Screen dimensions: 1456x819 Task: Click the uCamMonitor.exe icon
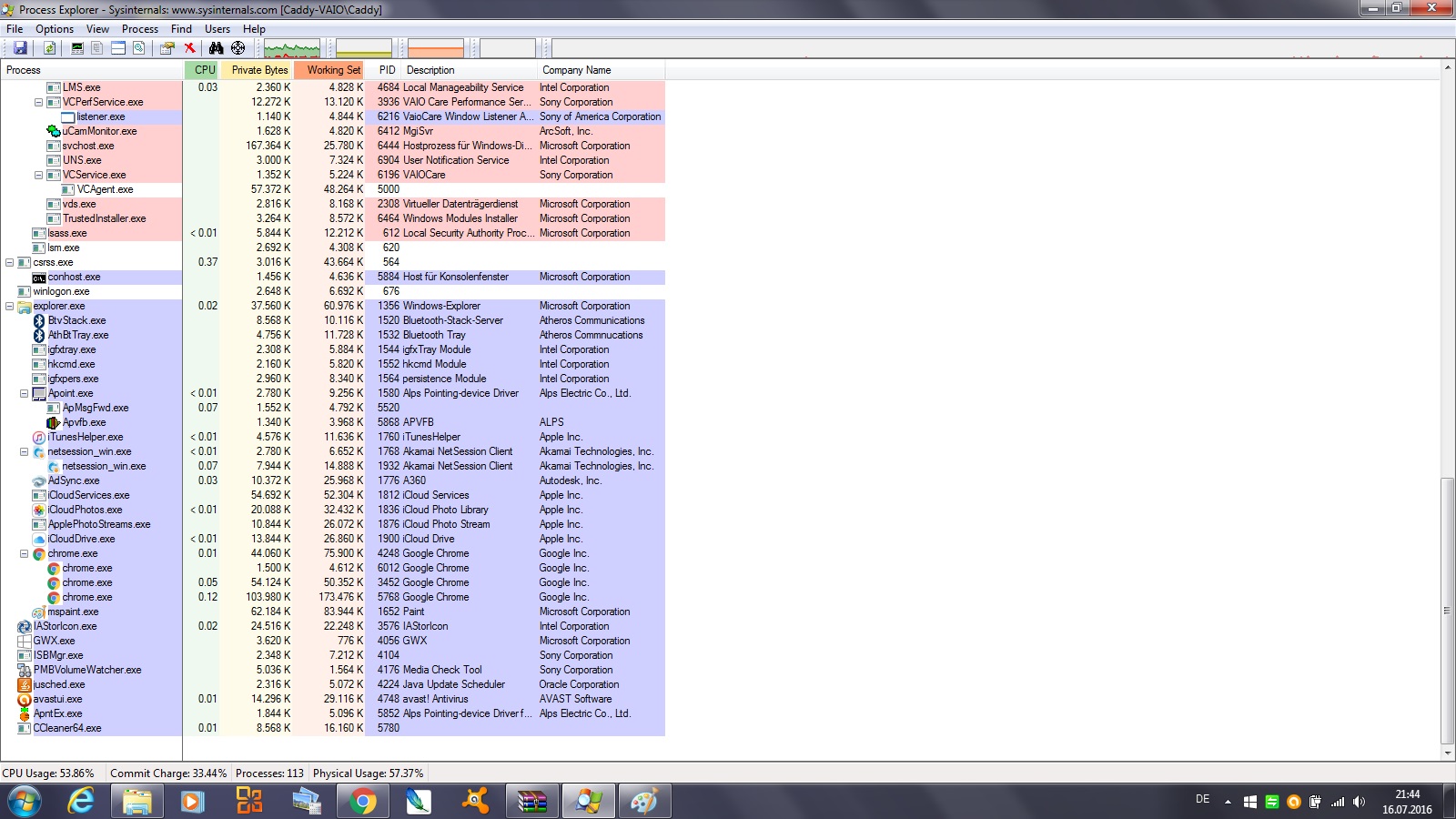[x=54, y=131]
